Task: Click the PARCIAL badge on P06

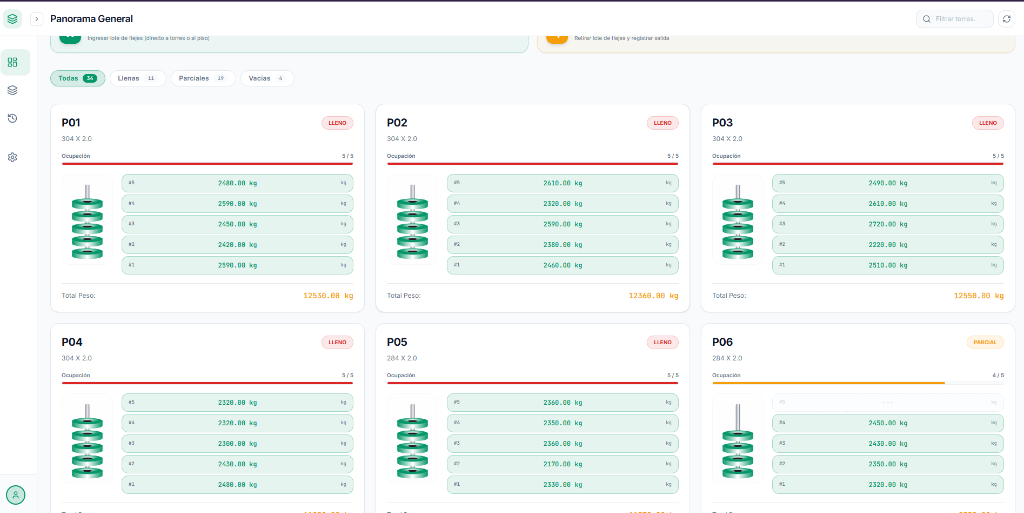Action: click(x=985, y=342)
